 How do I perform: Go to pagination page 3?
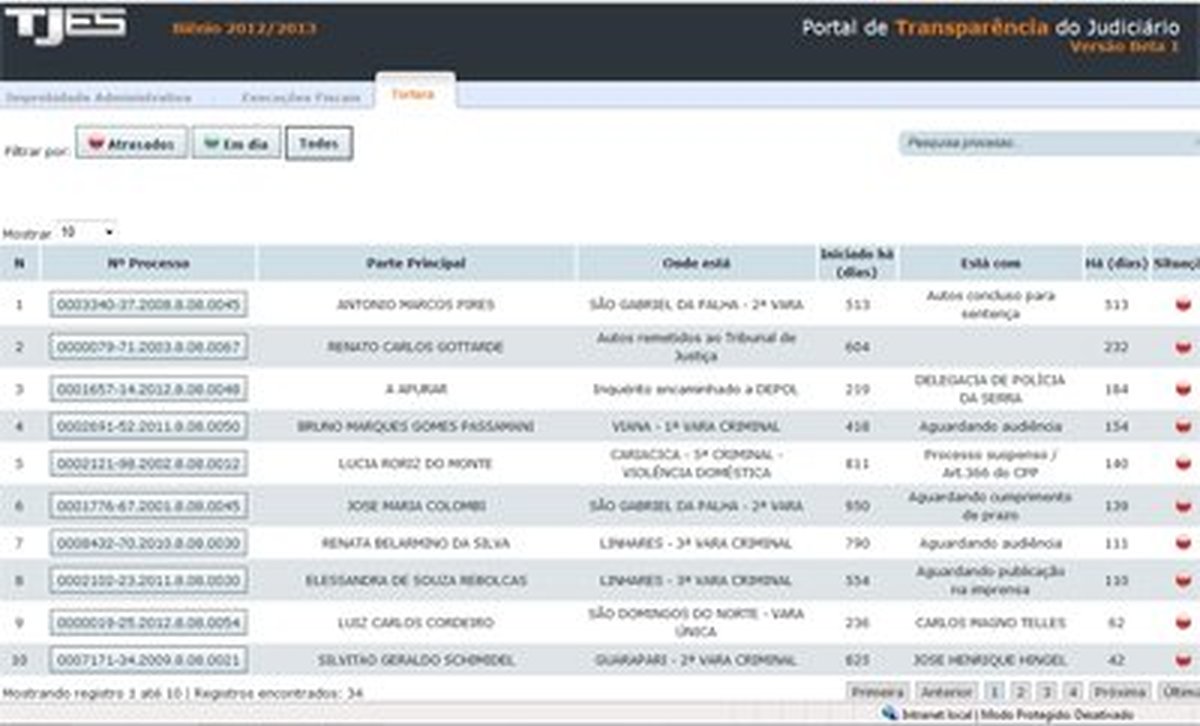click(x=1046, y=692)
